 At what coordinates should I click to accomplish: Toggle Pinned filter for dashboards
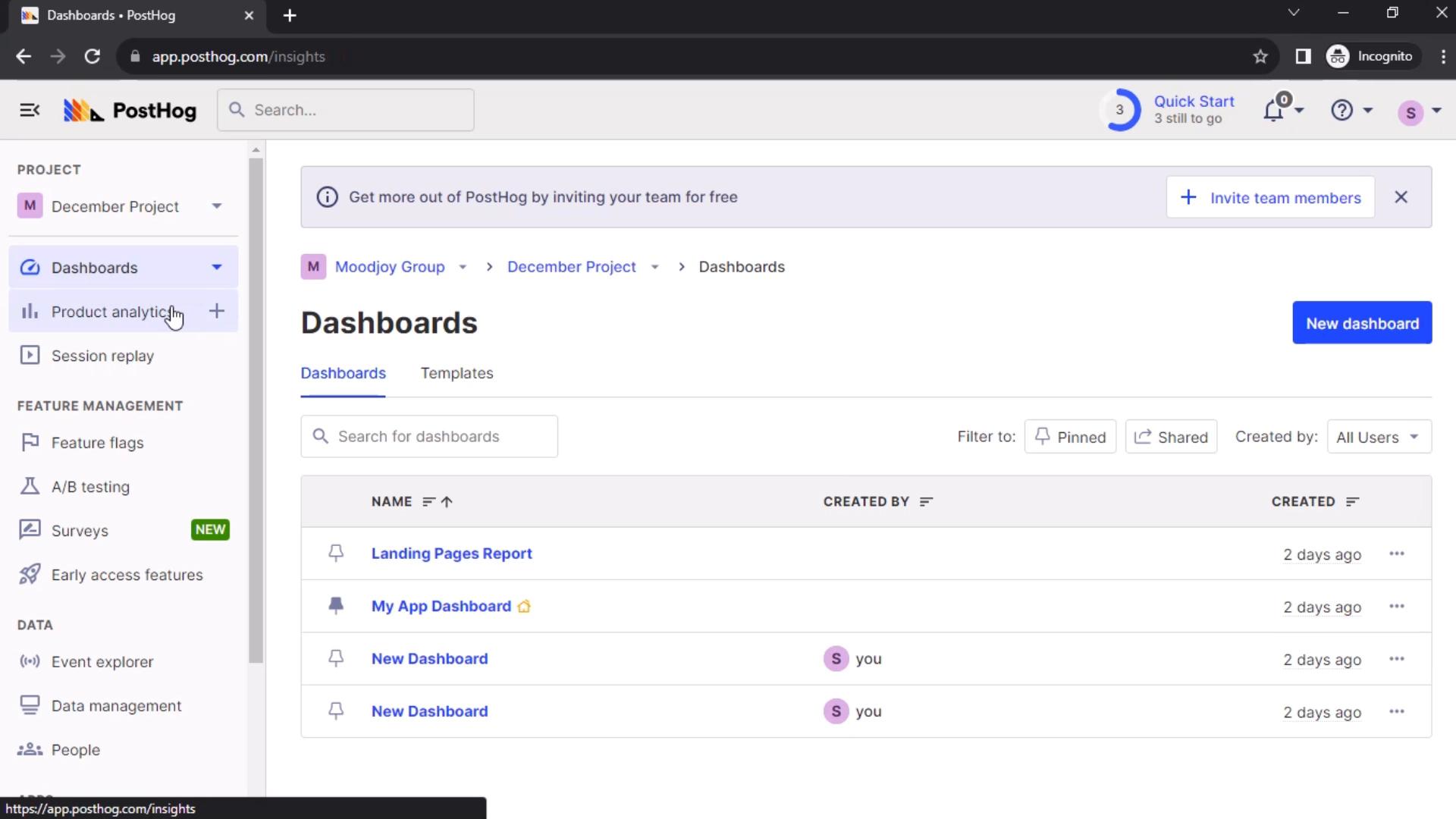tap(1070, 437)
